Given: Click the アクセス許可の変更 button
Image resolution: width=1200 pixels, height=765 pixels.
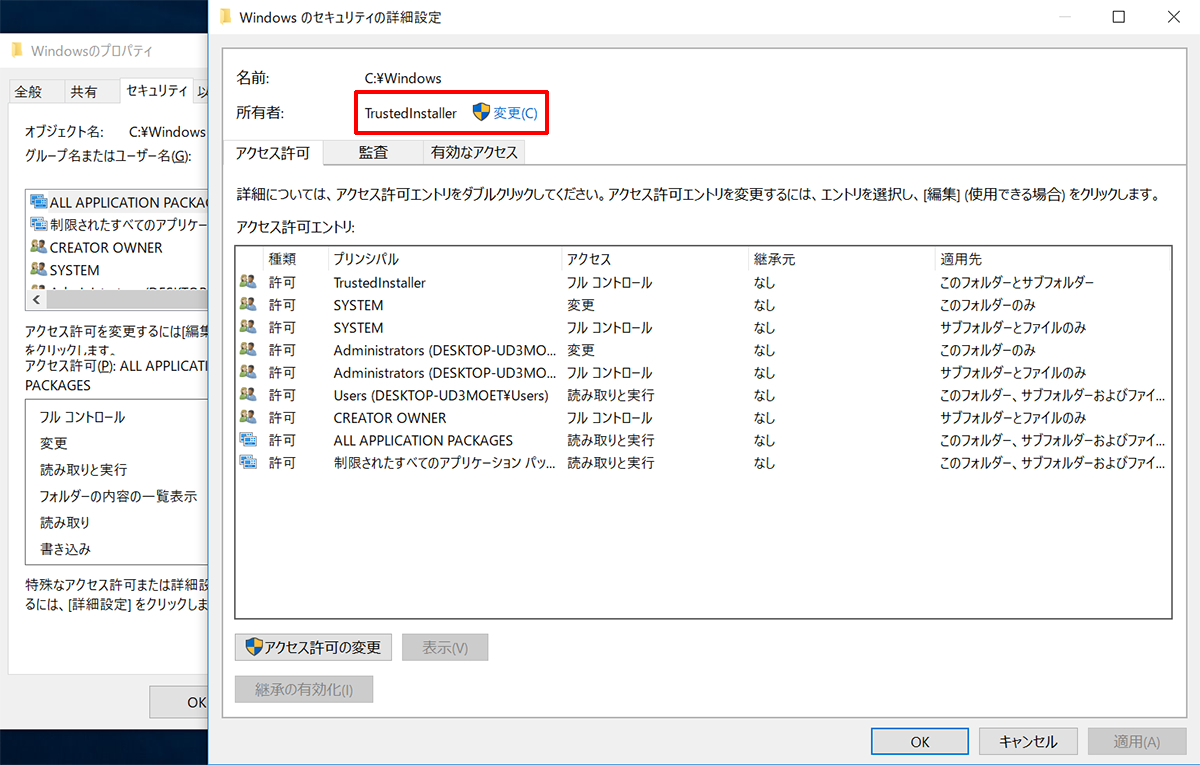Looking at the screenshot, I should tap(314, 647).
